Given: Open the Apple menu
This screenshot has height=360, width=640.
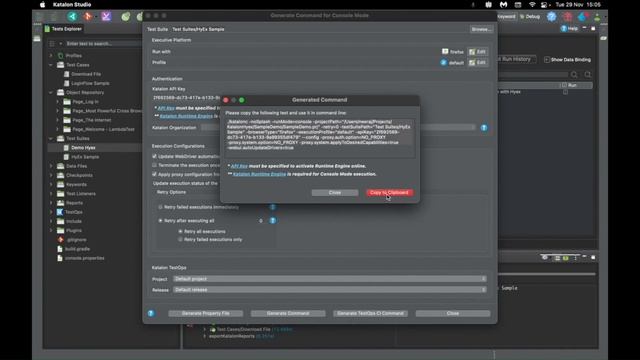Looking at the screenshot, I should pos(42,4).
